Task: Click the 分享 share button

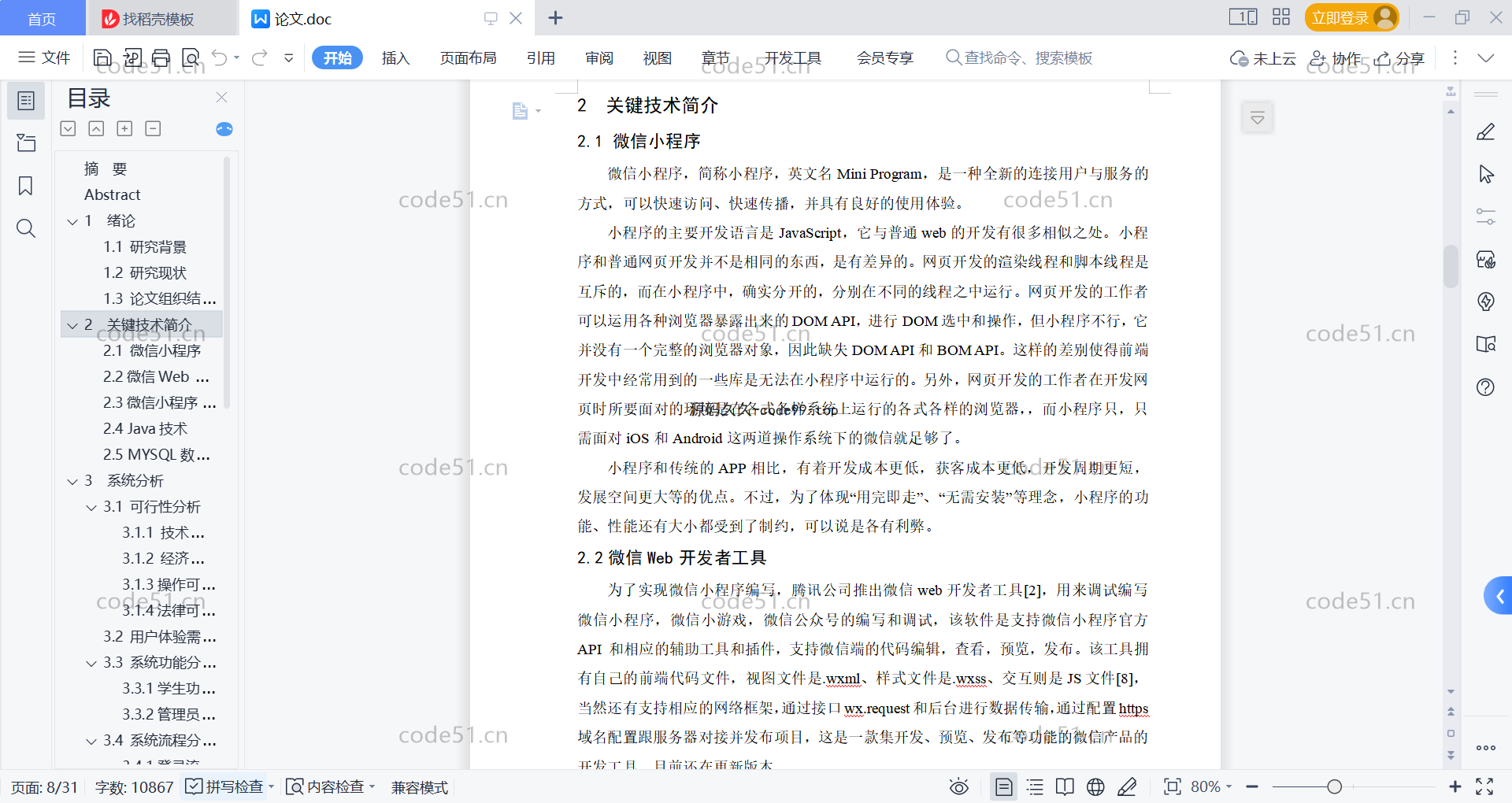Action: (1399, 58)
